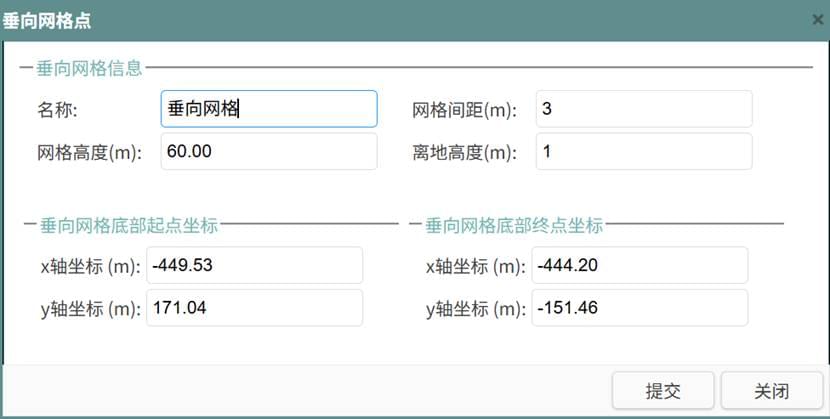Click start point x轴坐标 (m) label
This screenshot has width=830, height=419.
click(x=89, y=267)
